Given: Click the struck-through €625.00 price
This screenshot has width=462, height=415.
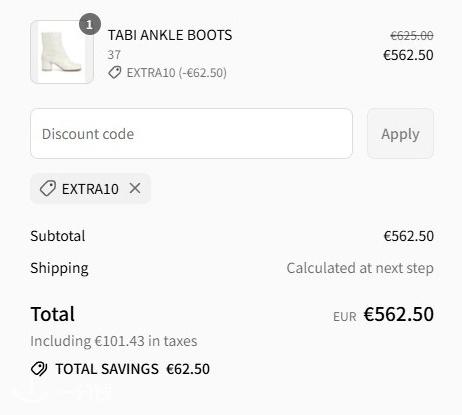Looking at the screenshot, I should 412,35.
